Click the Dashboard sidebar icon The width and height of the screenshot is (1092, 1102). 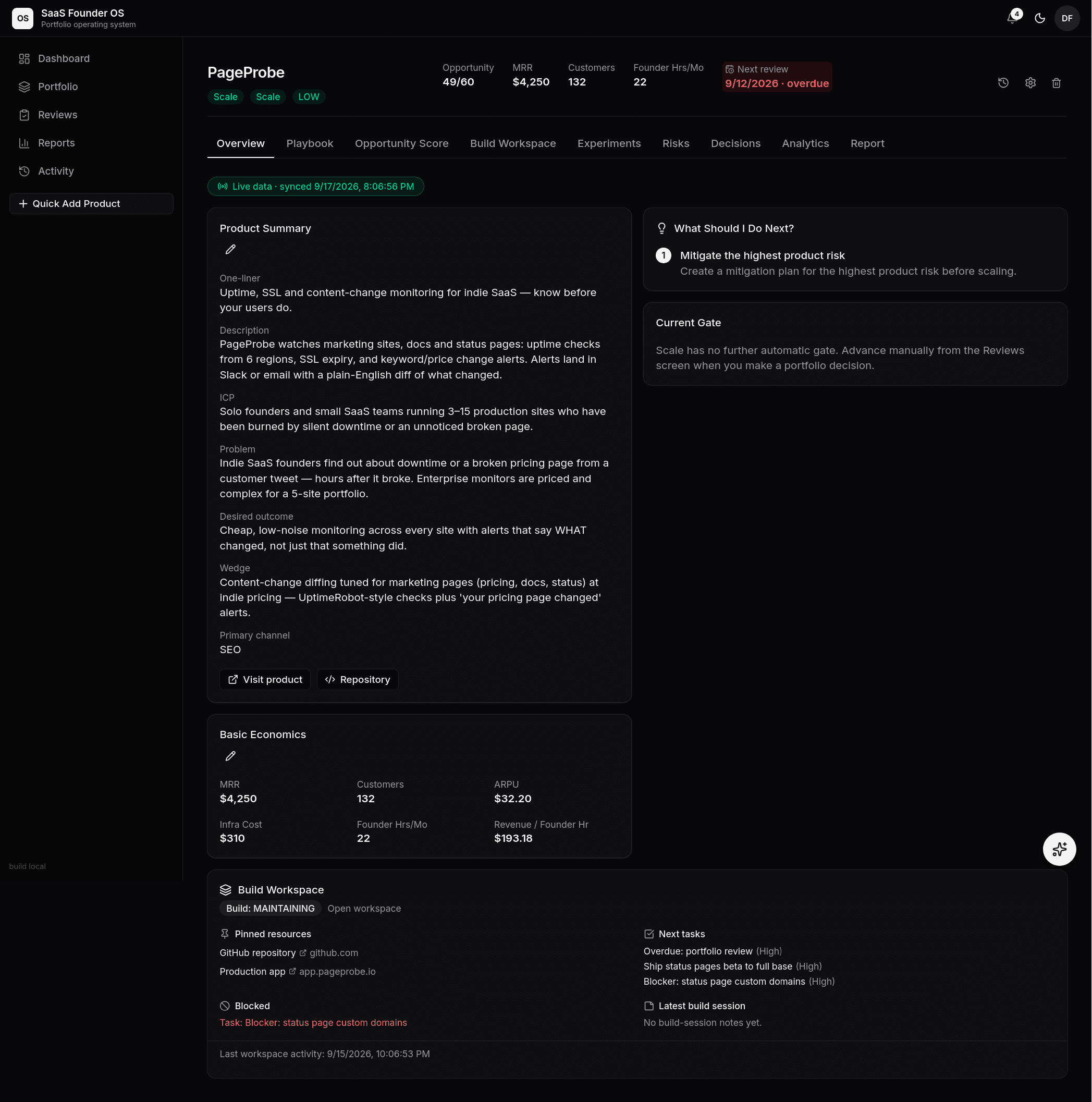[x=24, y=59]
